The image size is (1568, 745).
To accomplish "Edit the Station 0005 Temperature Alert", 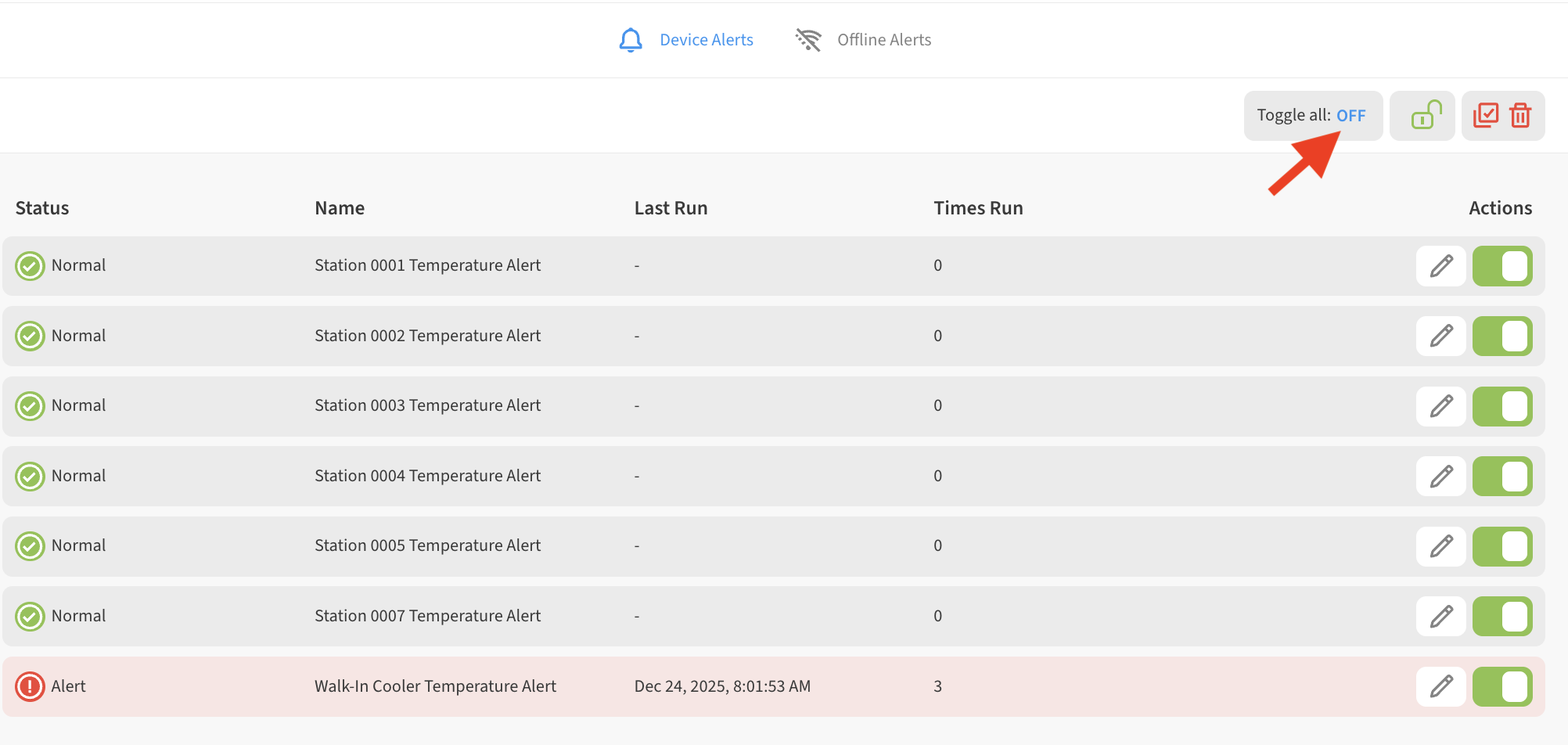I will click(x=1440, y=546).
